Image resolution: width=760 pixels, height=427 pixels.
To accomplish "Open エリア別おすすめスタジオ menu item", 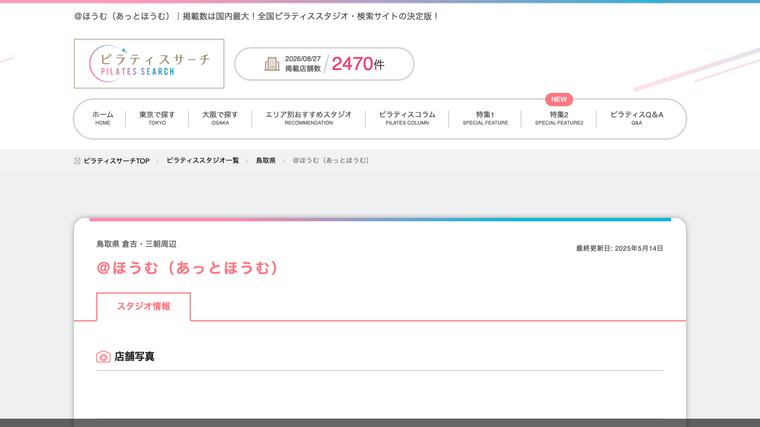I will click(x=309, y=118).
